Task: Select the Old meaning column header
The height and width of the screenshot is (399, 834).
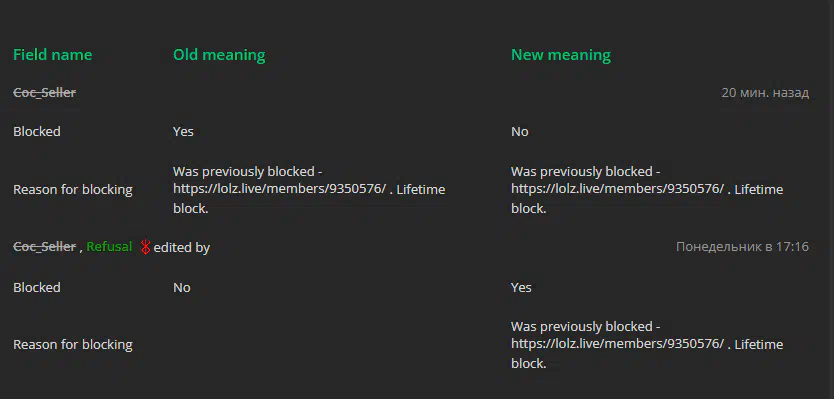Action: coord(219,55)
